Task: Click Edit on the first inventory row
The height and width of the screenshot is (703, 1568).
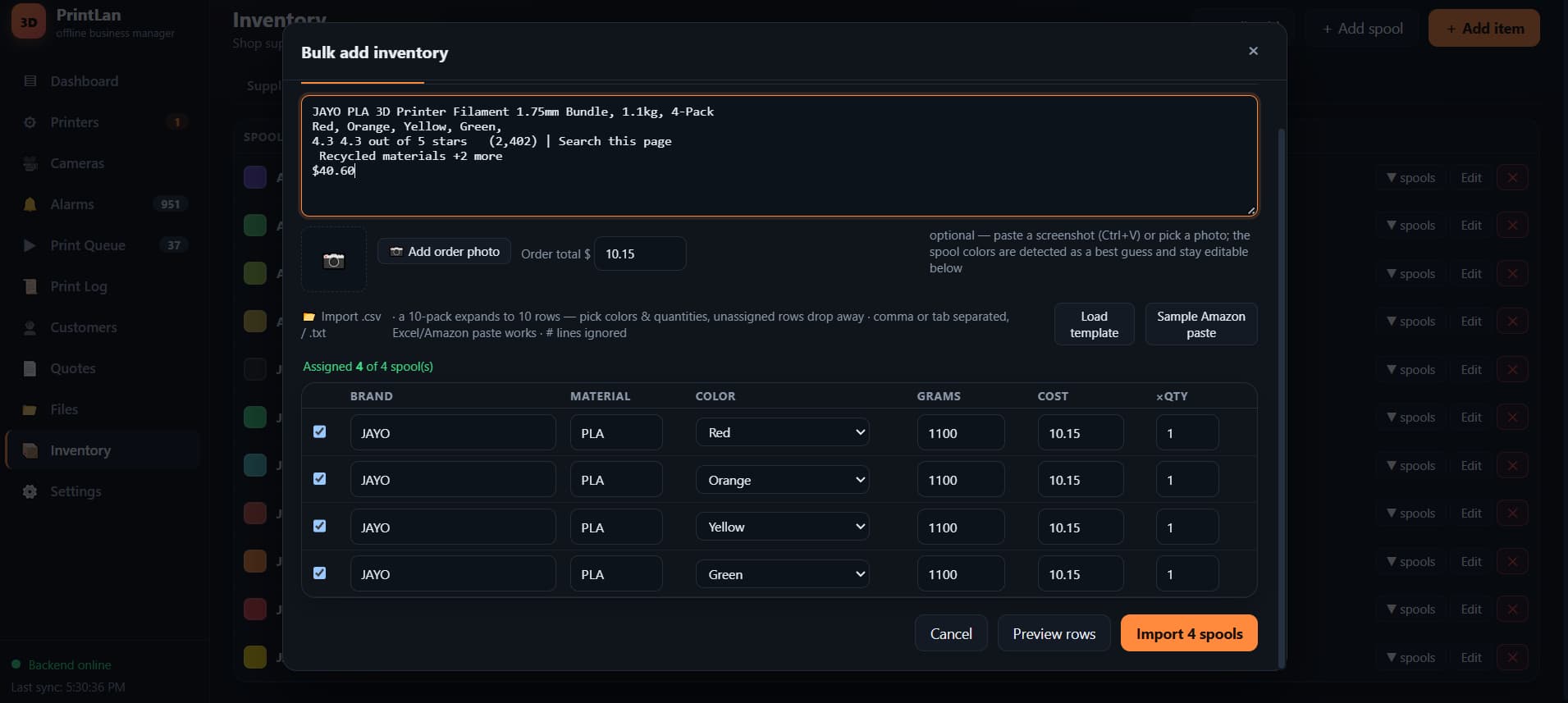Action: click(x=1471, y=178)
